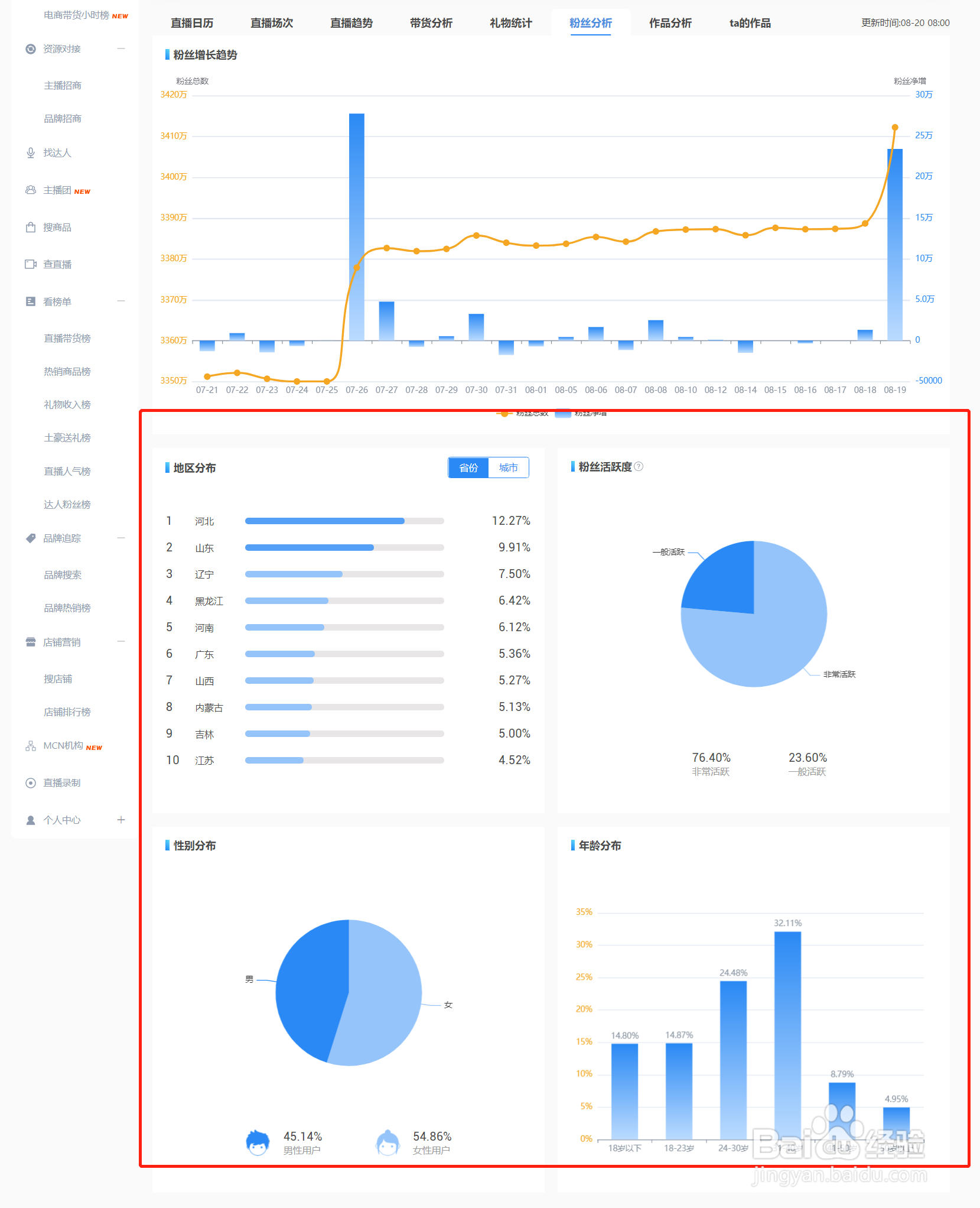The height and width of the screenshot is (1208, 980).
Task: Collapse the 店铺营销 section
Action: coord(121,642)
